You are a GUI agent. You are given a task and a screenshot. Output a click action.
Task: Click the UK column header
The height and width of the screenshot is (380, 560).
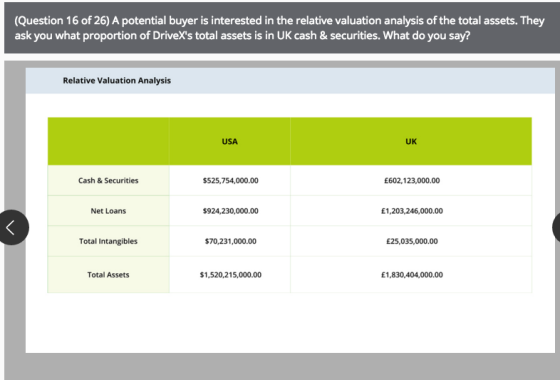(411, 141)
